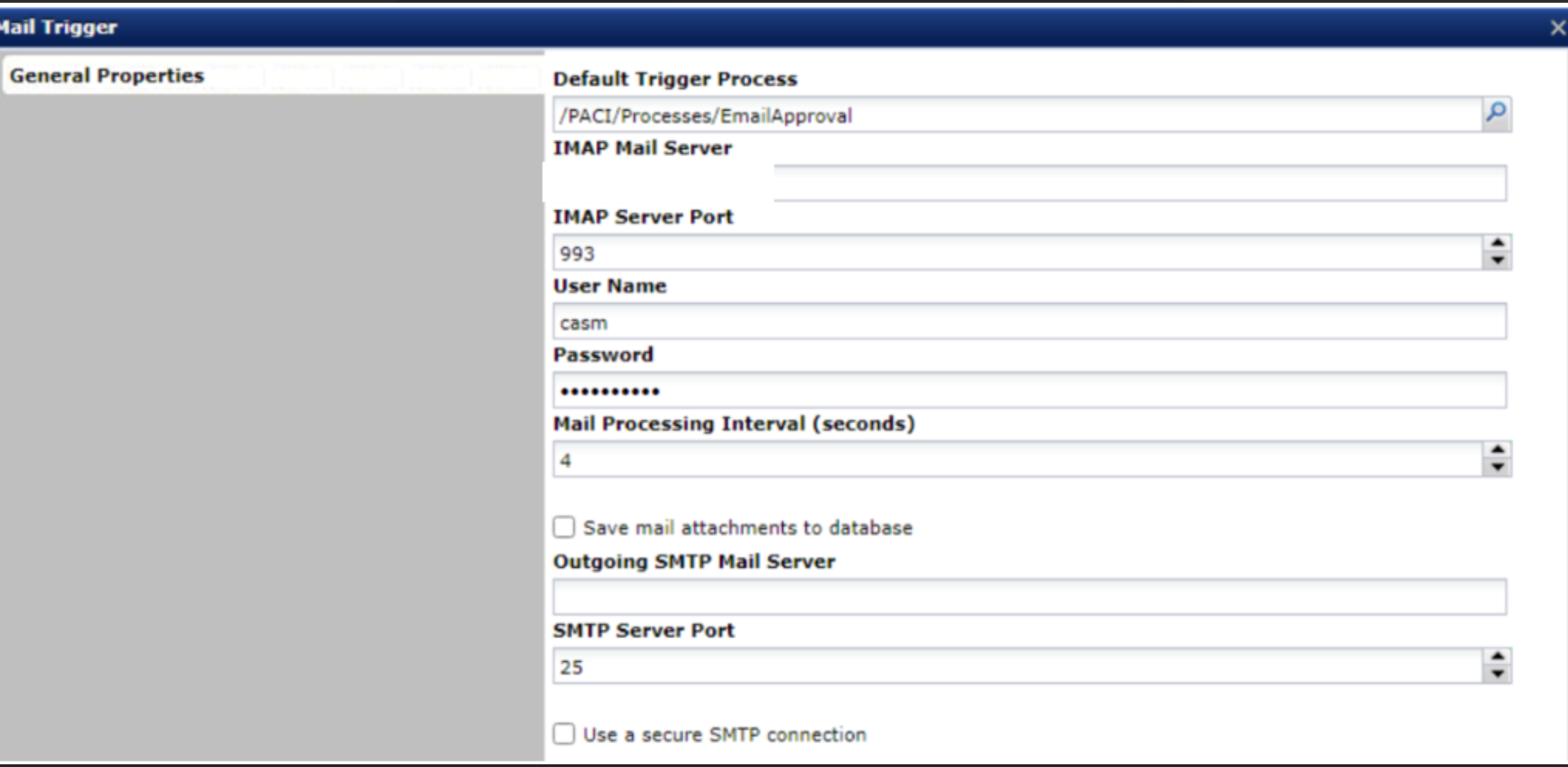Check Use a secure SMTP connection
Screen dimensions: 1568x767
click(x=564, y=734)
